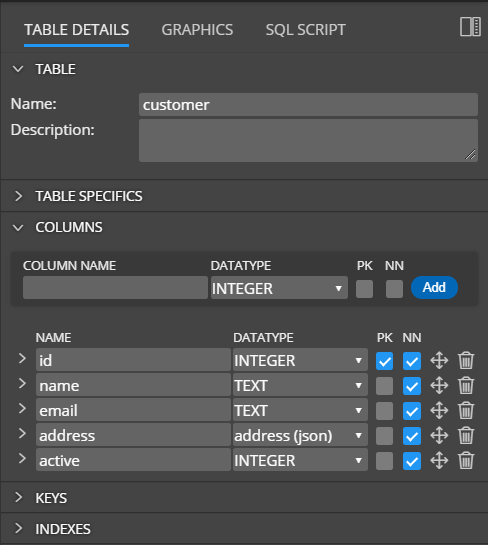Expand the name column row details
Image resolution: width=488 pixels, height=545 pixels.
[22, 383]
